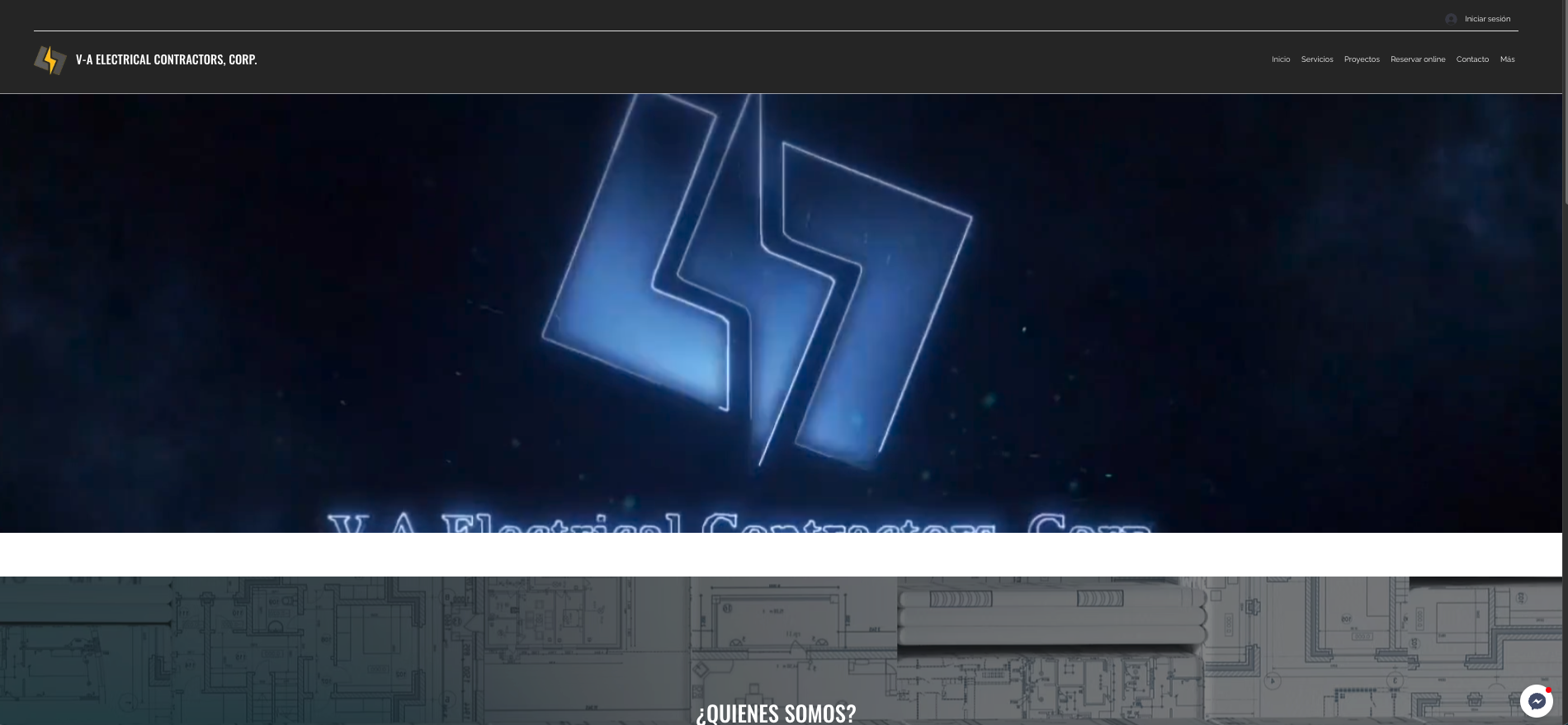Click the glowing blue logo video banner
The height and width of the screenshot is (725, 1568).
(x=781, y=313)
